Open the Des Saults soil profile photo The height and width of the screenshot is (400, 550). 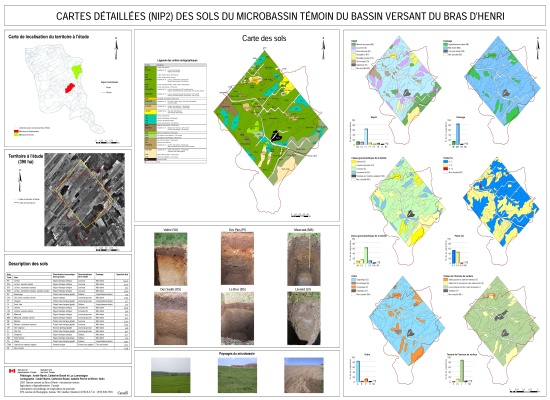[x=170, y=318]
